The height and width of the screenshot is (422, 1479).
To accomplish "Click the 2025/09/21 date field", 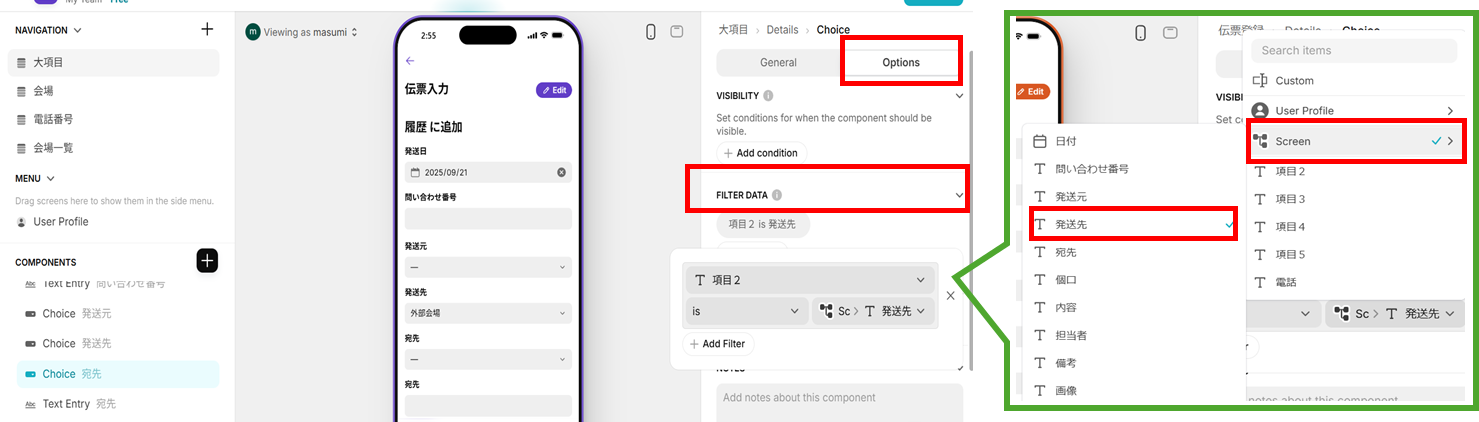I will [488, 172].
